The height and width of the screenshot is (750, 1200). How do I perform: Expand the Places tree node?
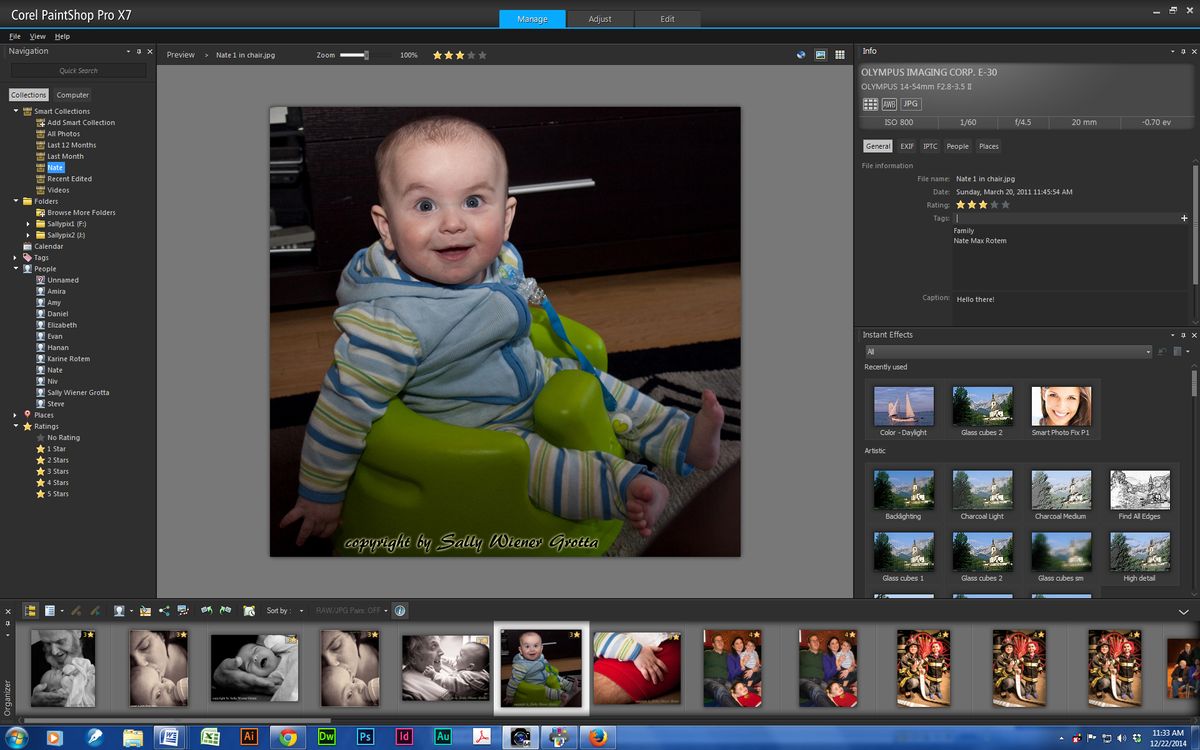click(x=15, y=415)
